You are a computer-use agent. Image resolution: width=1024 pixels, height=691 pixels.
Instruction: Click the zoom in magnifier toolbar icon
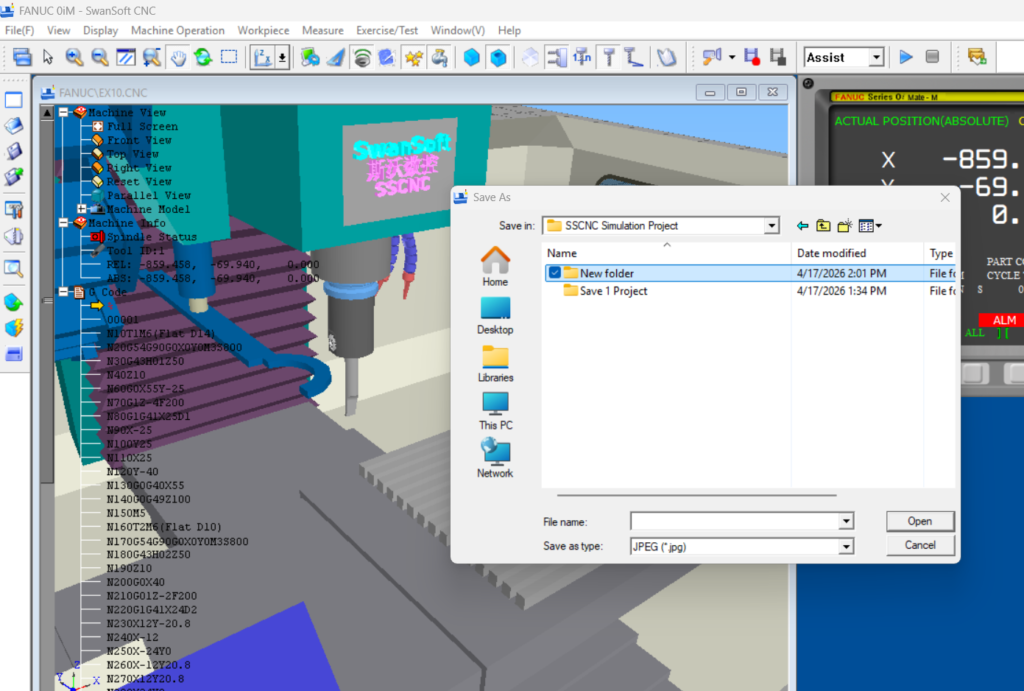coord(74,57)
